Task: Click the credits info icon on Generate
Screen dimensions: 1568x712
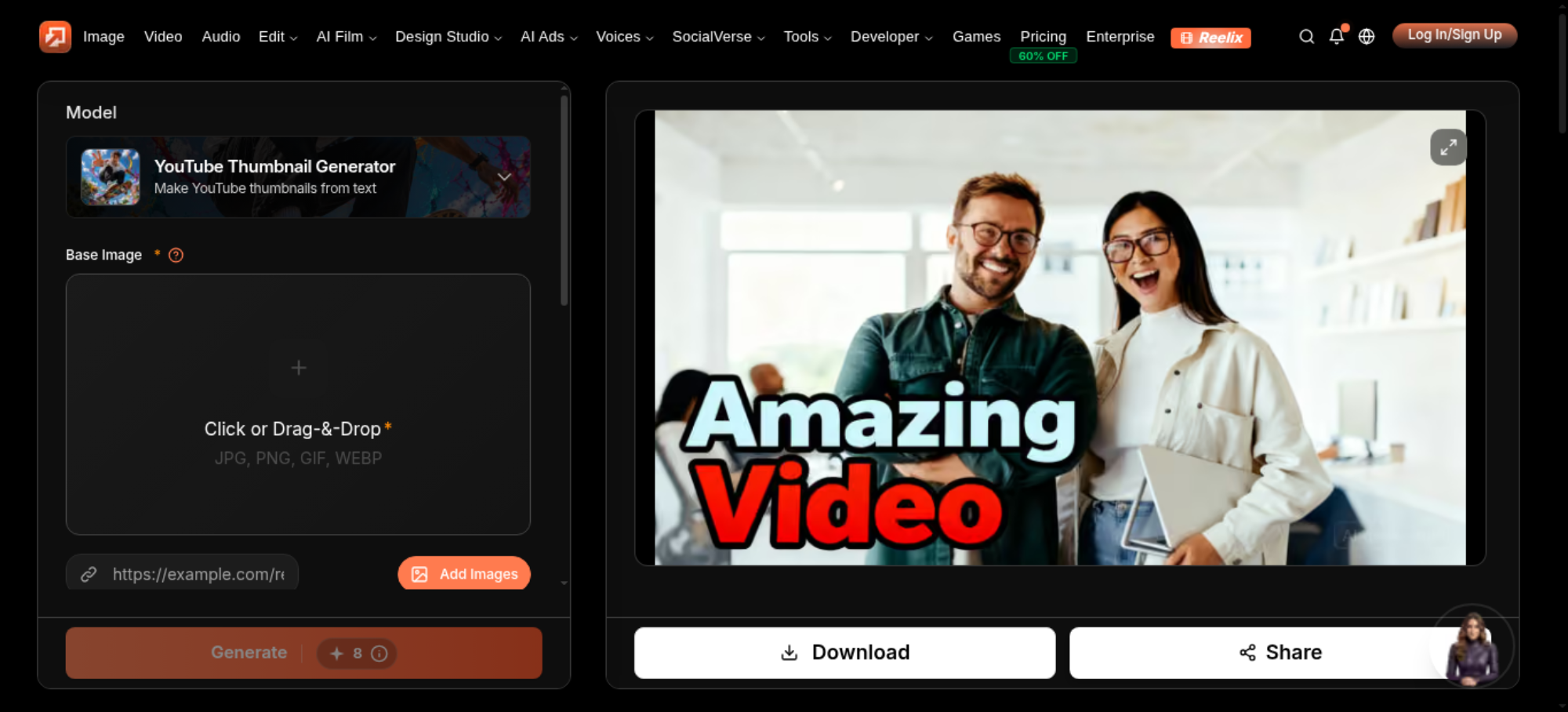Action: [379, 653]
